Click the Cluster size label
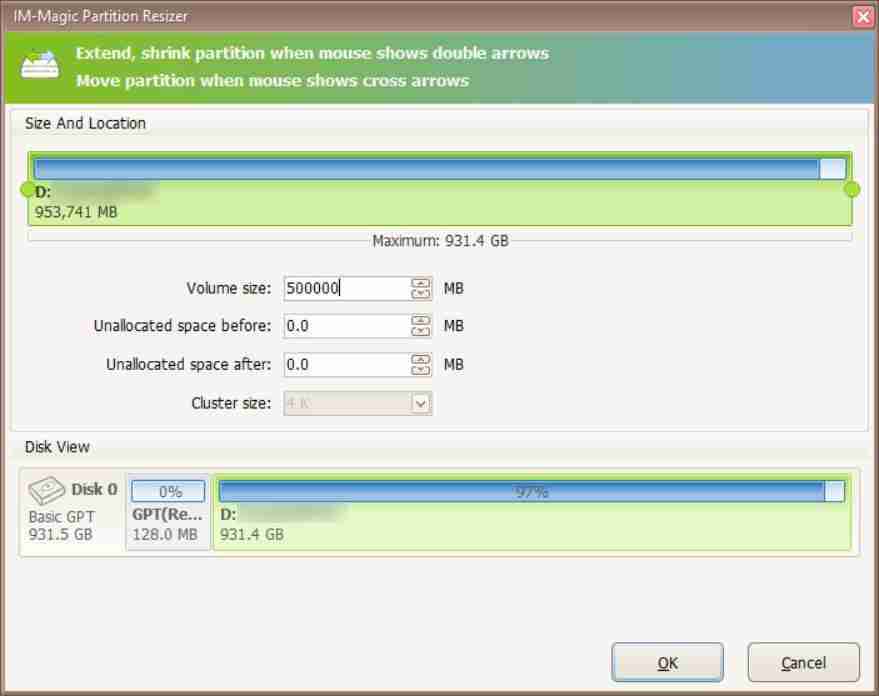 [x=231, y=403]
